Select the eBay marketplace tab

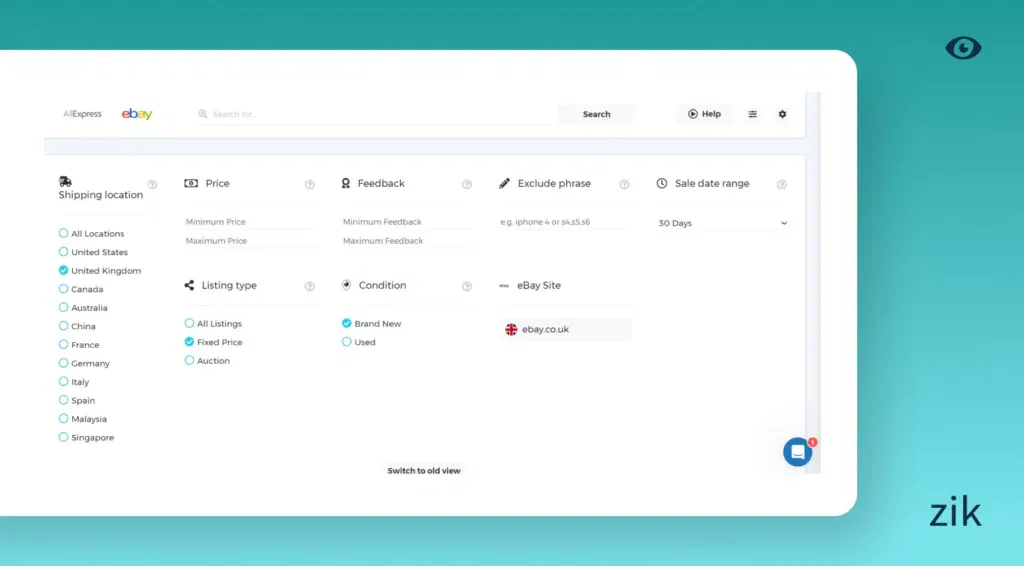tap(137, 114)
